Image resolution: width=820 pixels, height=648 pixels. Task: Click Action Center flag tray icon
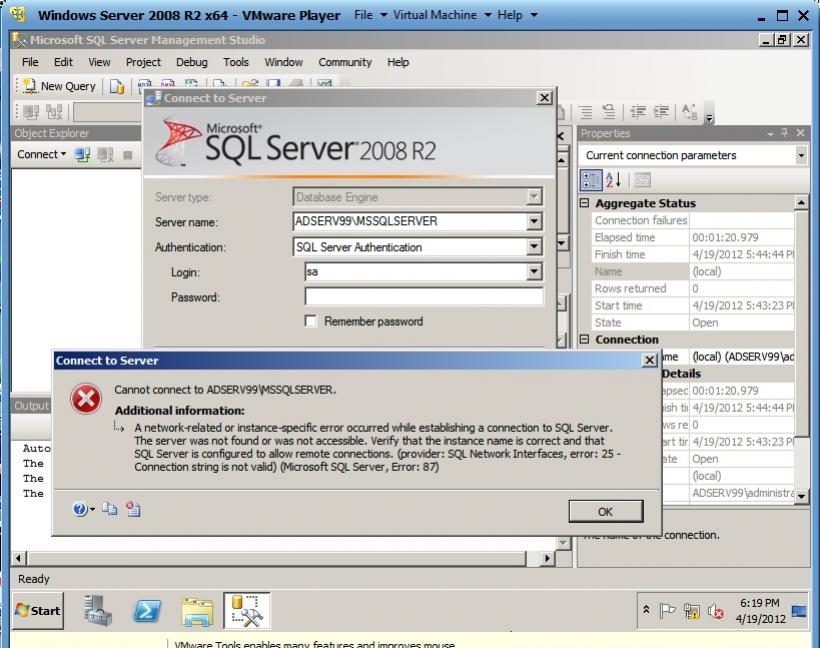(667, 610)
